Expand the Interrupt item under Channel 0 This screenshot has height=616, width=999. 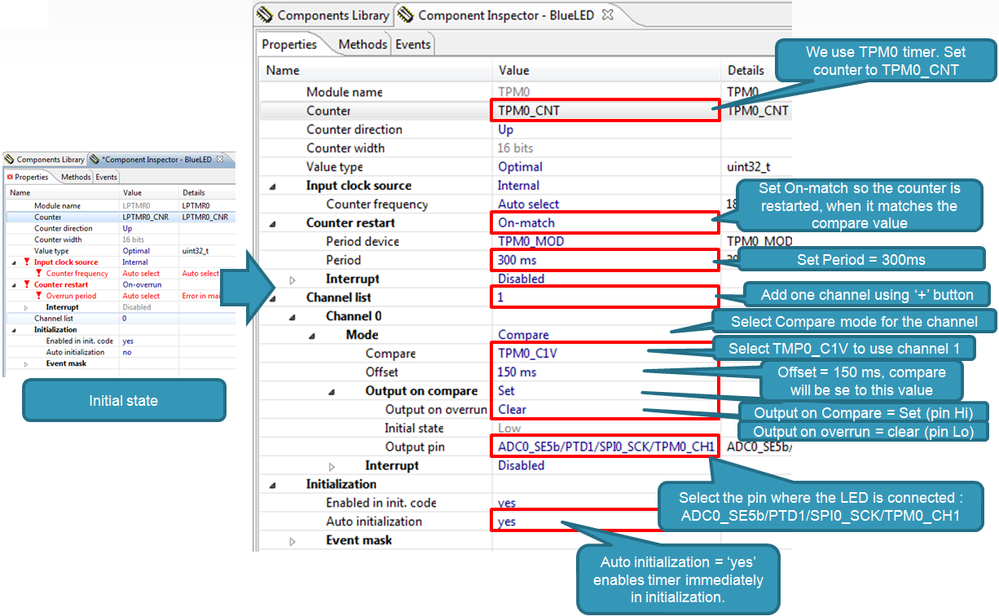point(332,466)
